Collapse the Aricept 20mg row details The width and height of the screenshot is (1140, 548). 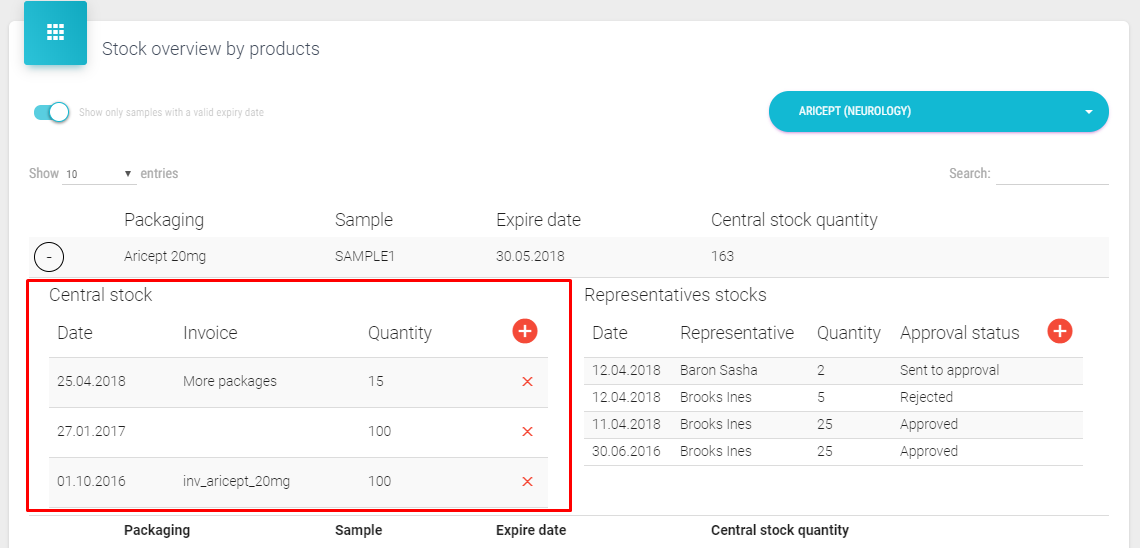click(x=49, y=257)
